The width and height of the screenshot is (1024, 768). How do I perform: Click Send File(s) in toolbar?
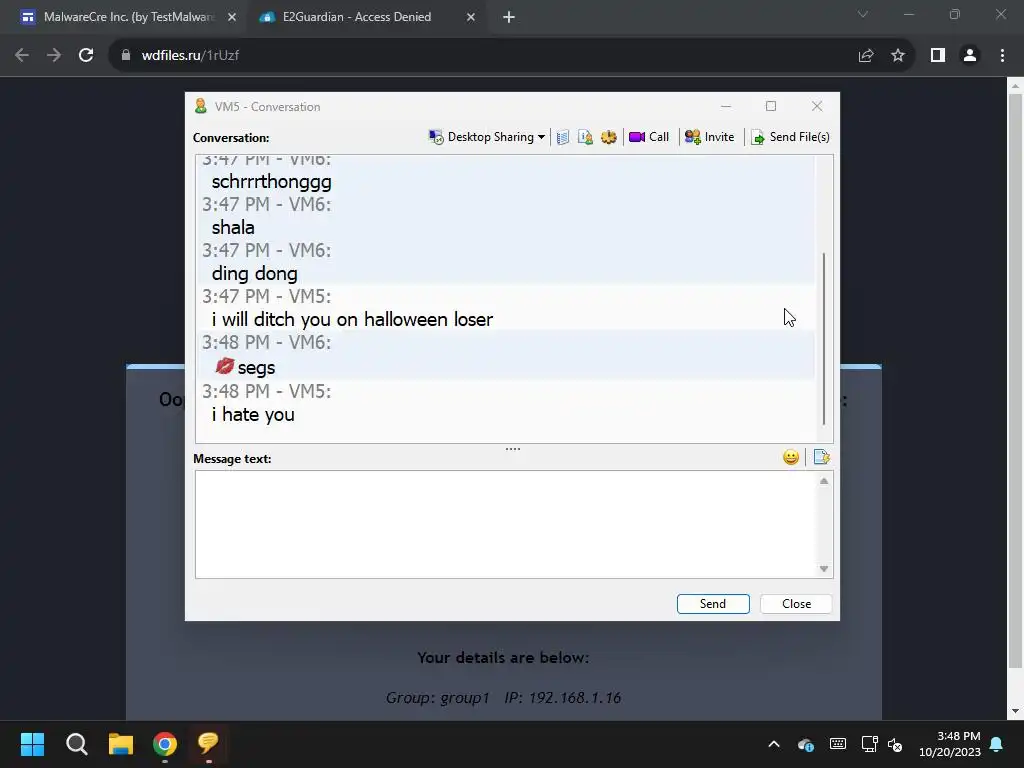click(x=790, y=137)
